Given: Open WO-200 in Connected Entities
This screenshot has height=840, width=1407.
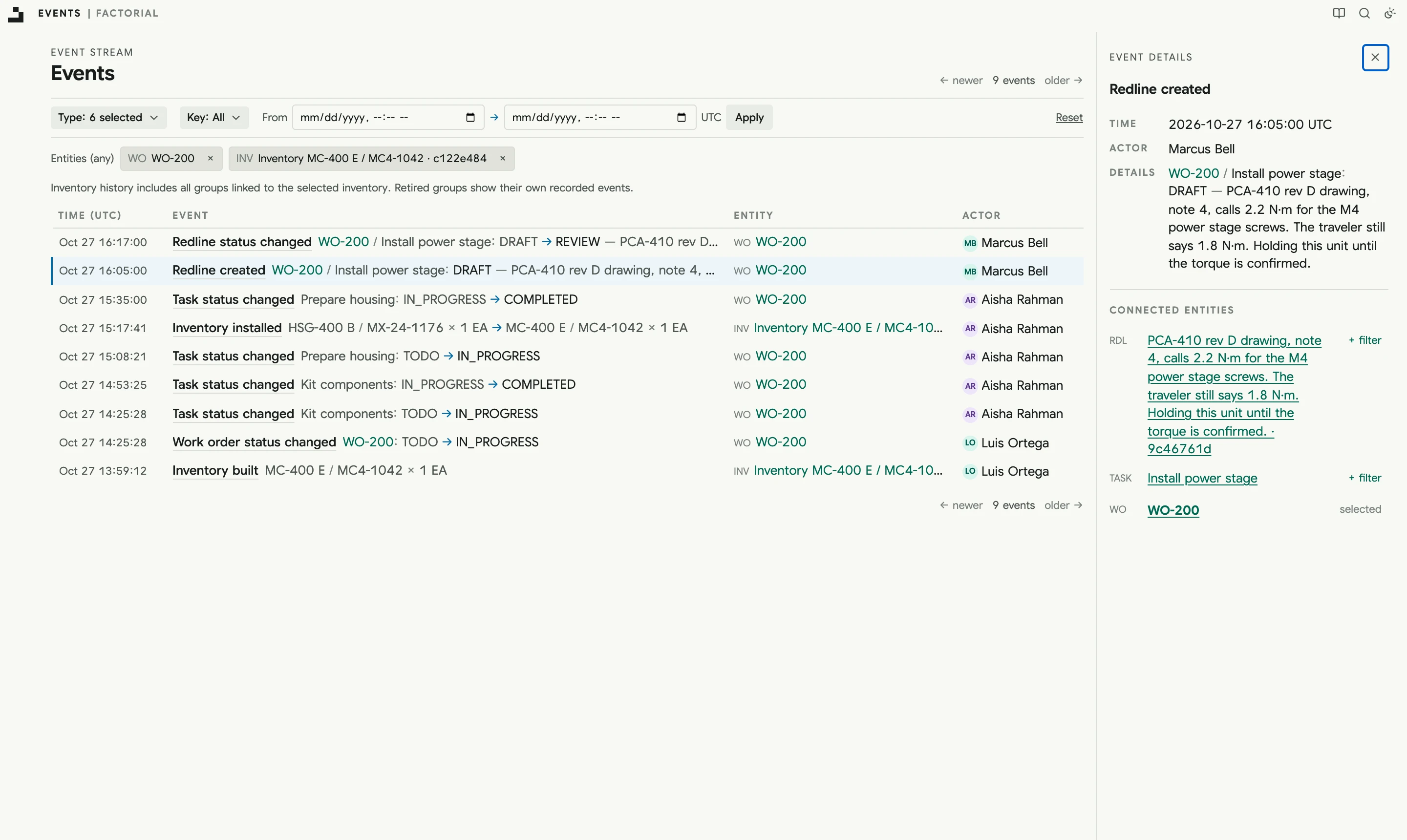Looking at the screenshot, I should (1173, 510).
